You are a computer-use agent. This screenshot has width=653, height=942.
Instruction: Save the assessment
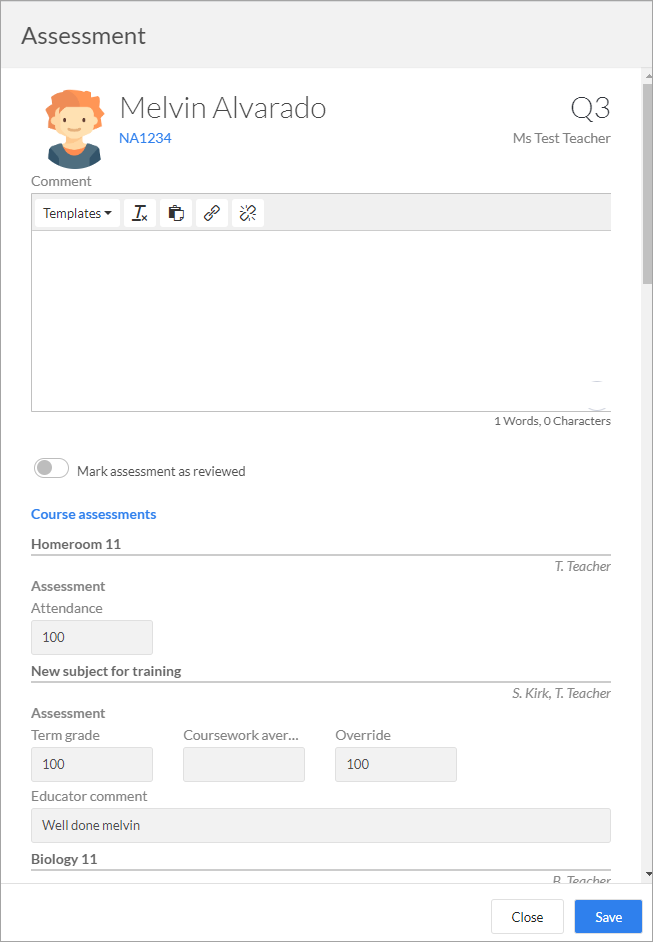tap(609, 917)
